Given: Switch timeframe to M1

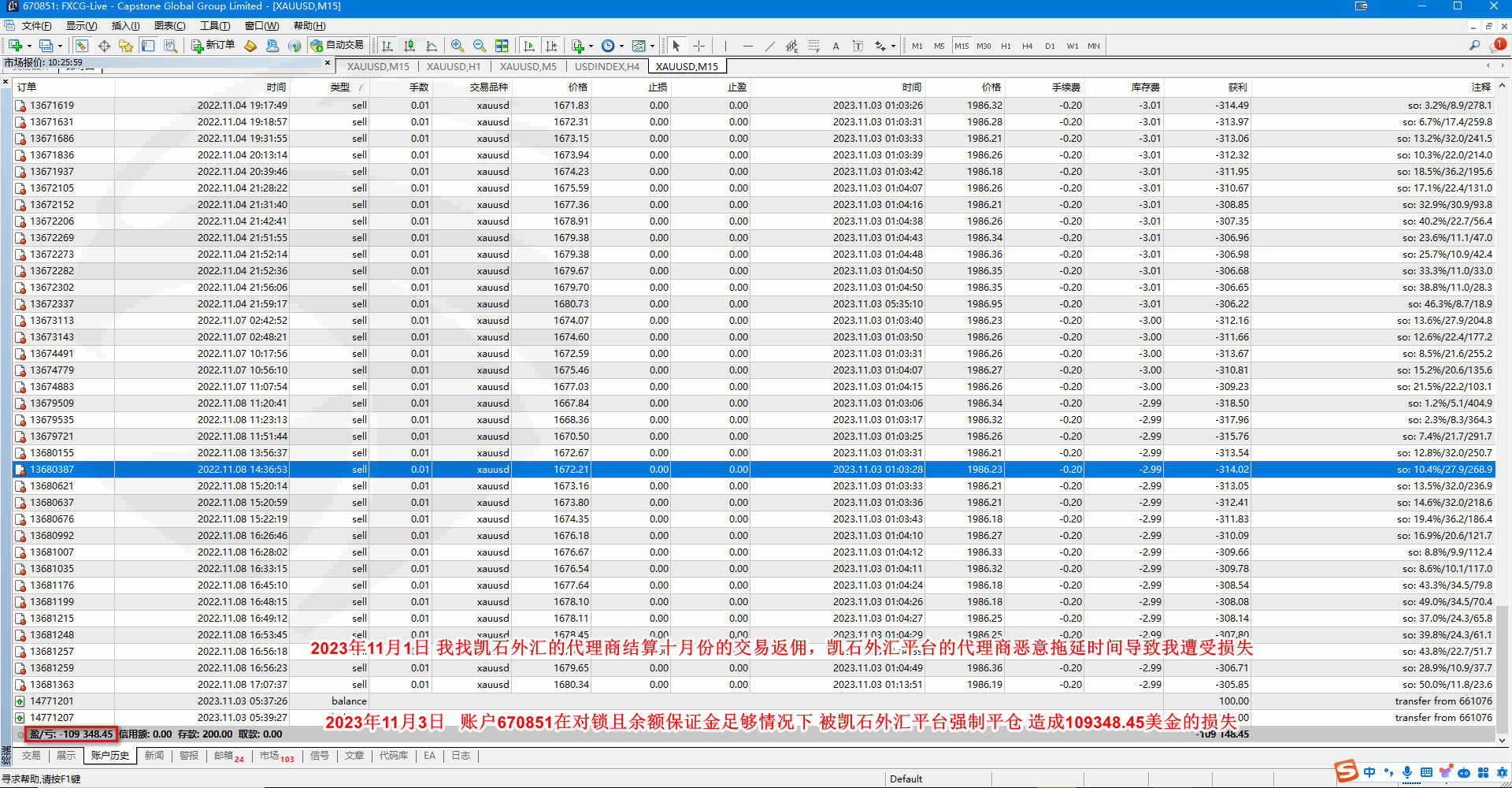Looking at the screenshot, I should 917,46.
